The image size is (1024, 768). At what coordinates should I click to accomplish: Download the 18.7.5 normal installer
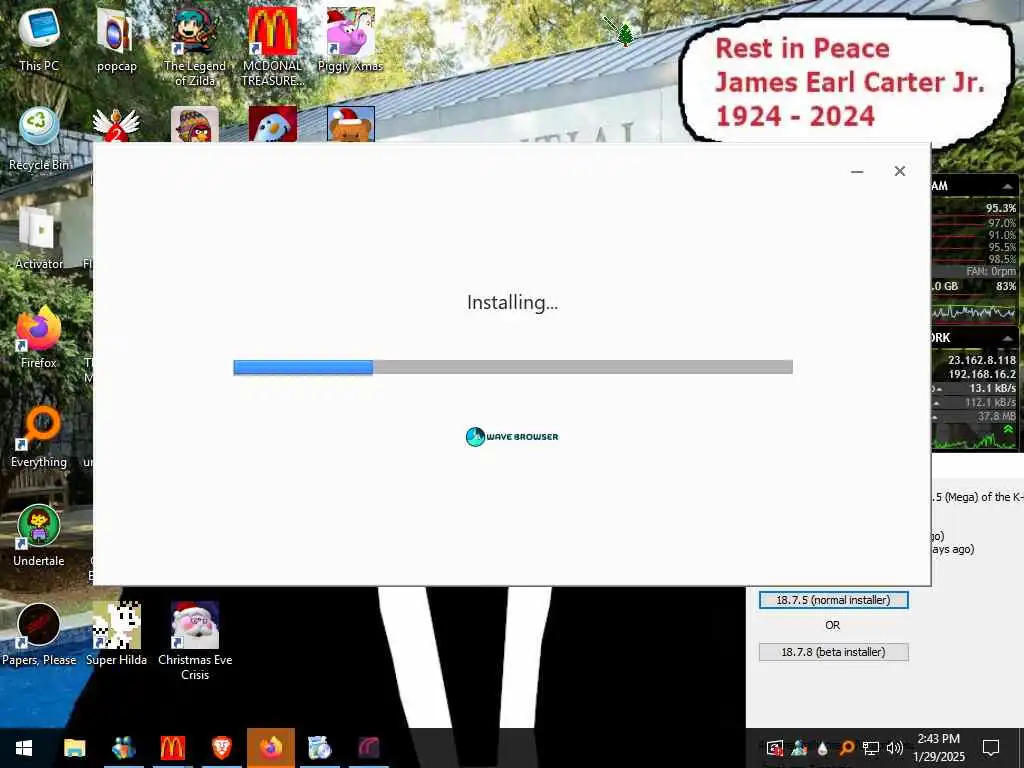pyautogui.click(x=833, y=600)
